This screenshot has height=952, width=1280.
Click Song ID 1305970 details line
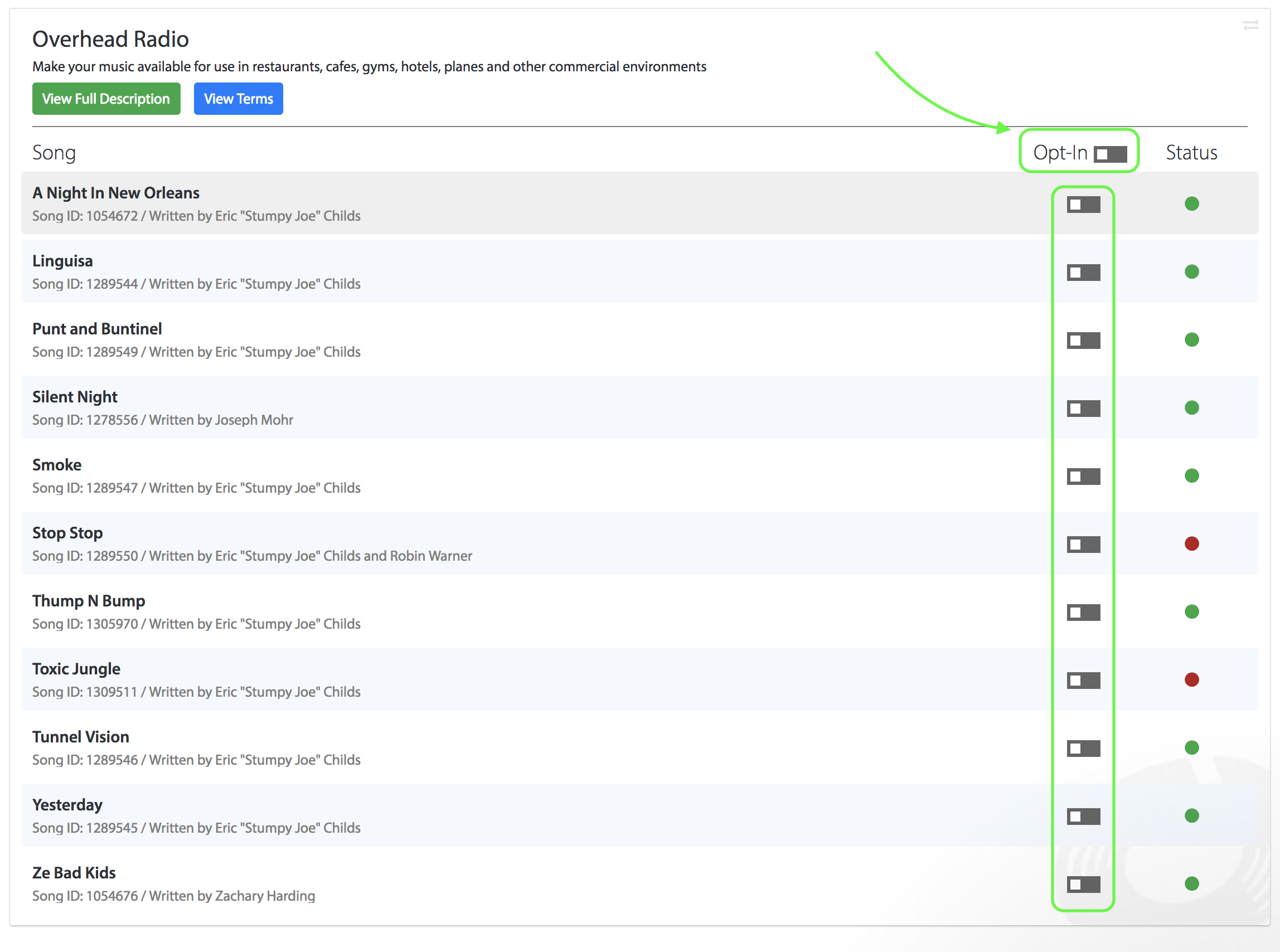[x=197, y=624]
